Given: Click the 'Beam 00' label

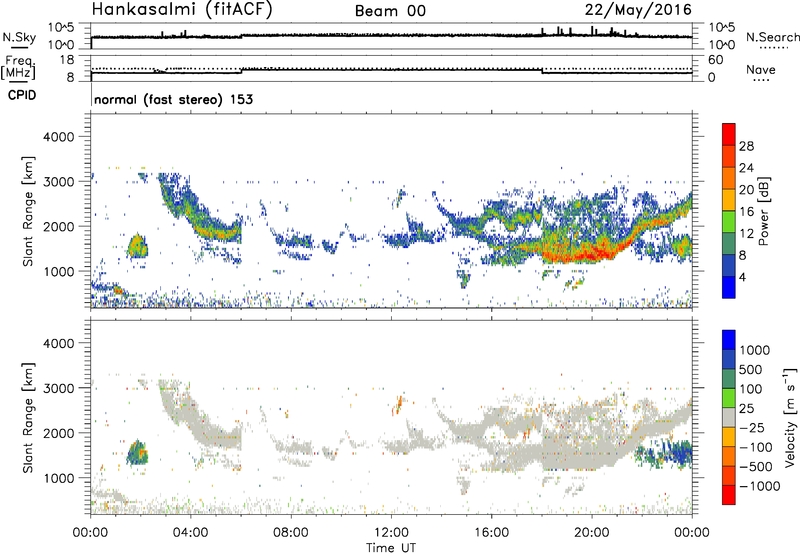Looking at the screenshot, I should point(390,11).
